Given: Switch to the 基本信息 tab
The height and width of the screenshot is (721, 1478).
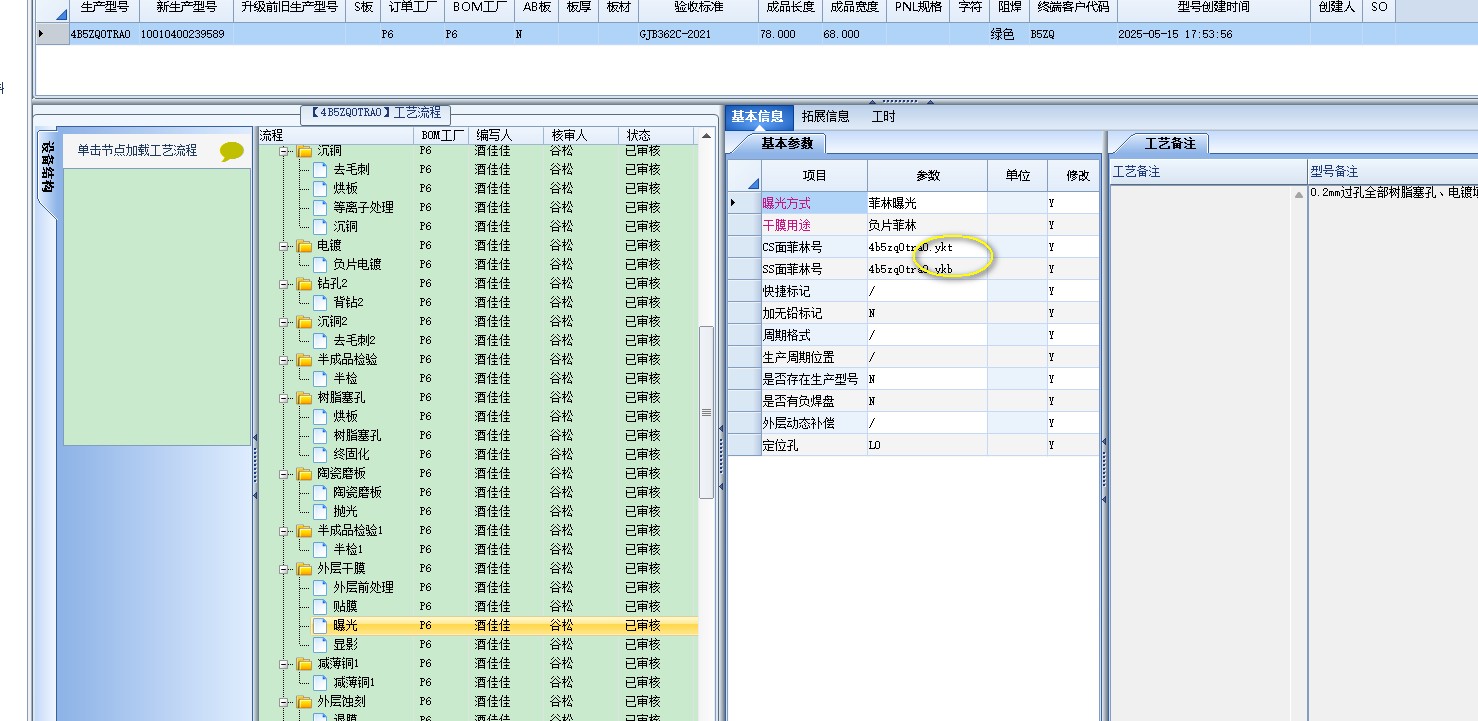Looking at the screenshot, I should click(x=757, y=117).
